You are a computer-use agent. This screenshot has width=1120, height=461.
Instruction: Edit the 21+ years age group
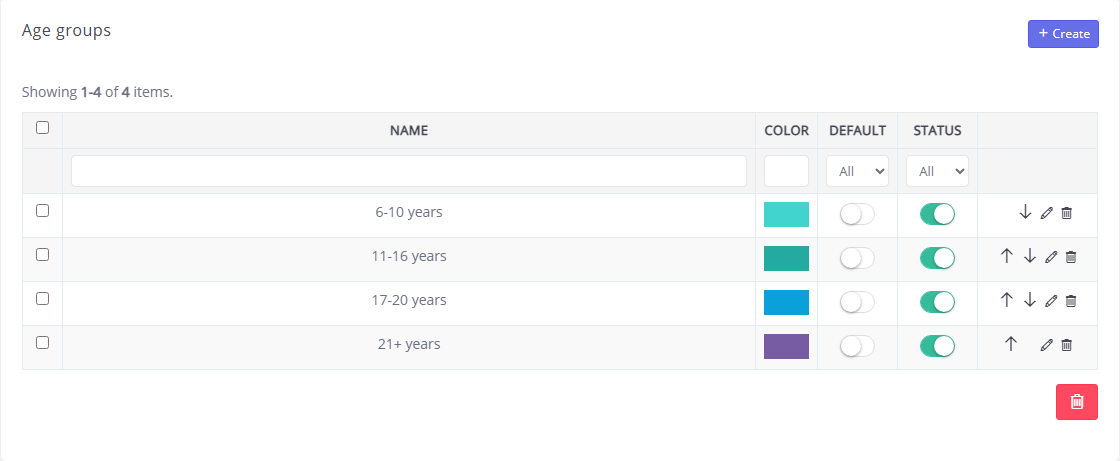click(x=1046, y=346)
